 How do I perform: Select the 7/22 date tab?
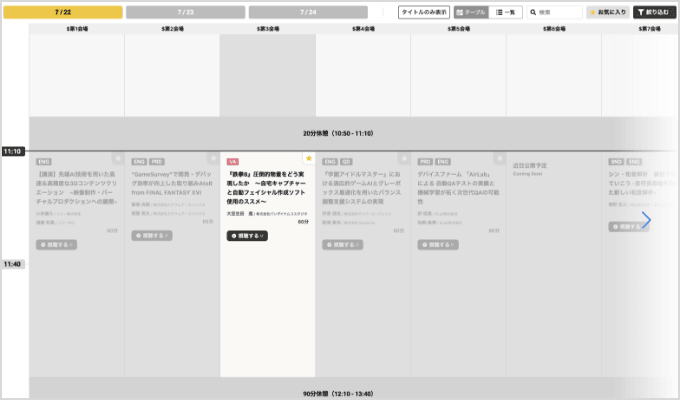point(63,12)
